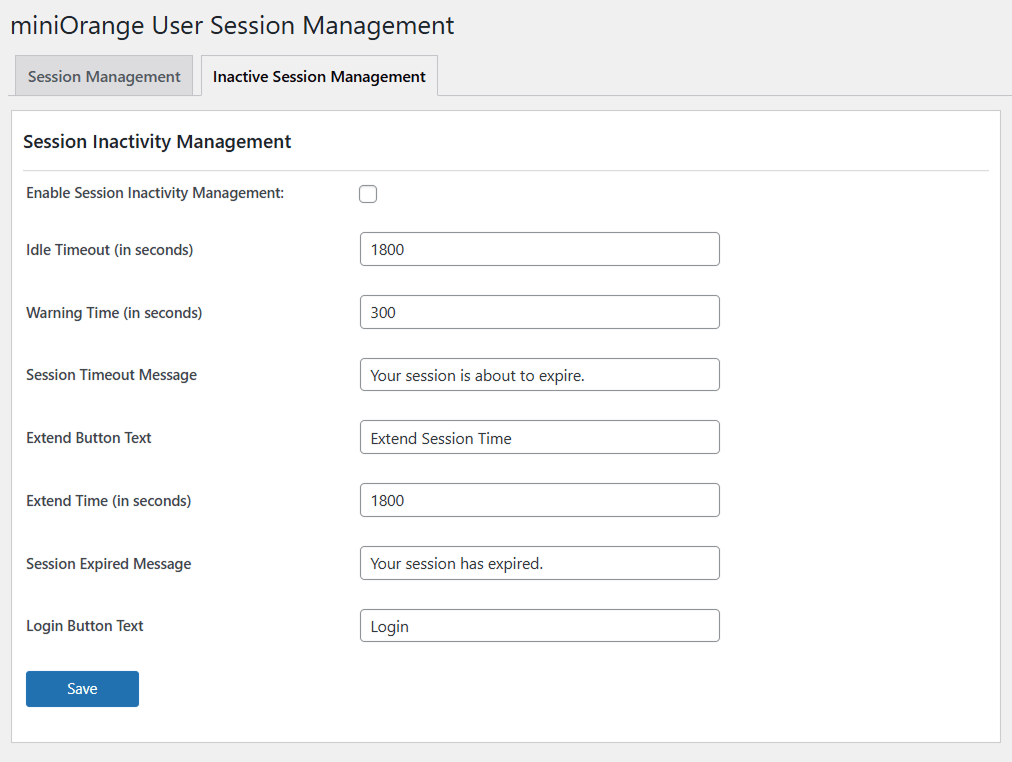Click the Extend Time seconds field

540,500
